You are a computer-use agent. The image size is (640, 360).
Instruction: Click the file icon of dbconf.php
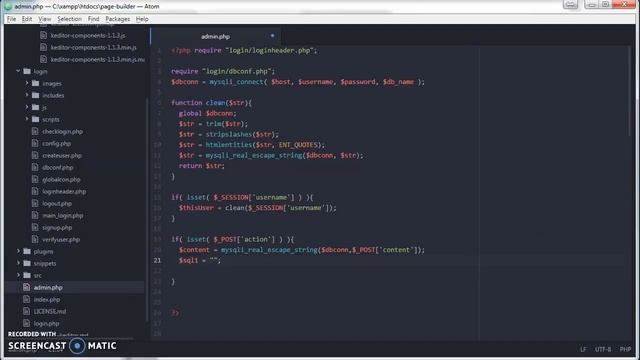(35, 167)
